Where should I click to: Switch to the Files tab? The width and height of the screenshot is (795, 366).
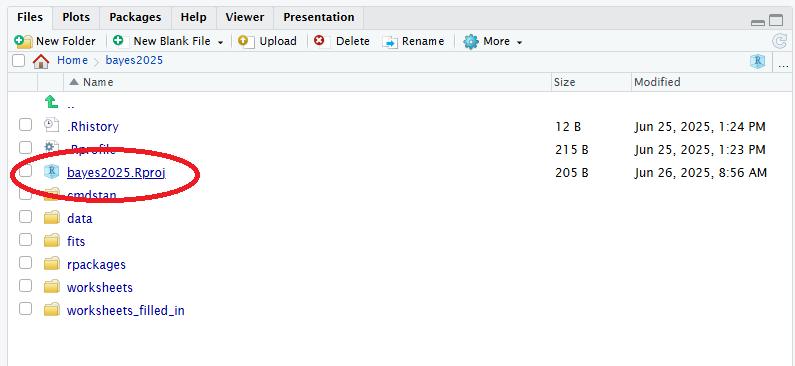click(29, 17)
